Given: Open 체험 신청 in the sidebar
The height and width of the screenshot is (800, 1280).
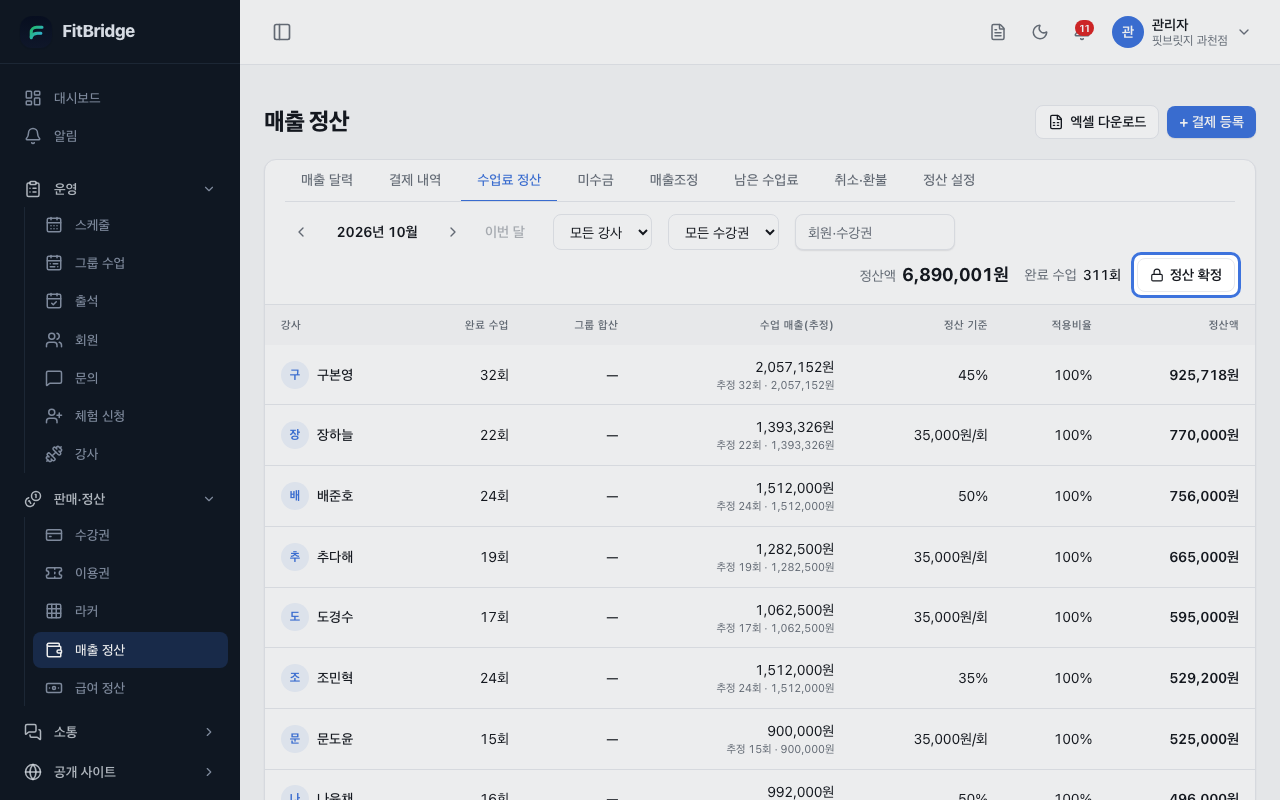Looking at the screenshot, I should click(130, 416).
